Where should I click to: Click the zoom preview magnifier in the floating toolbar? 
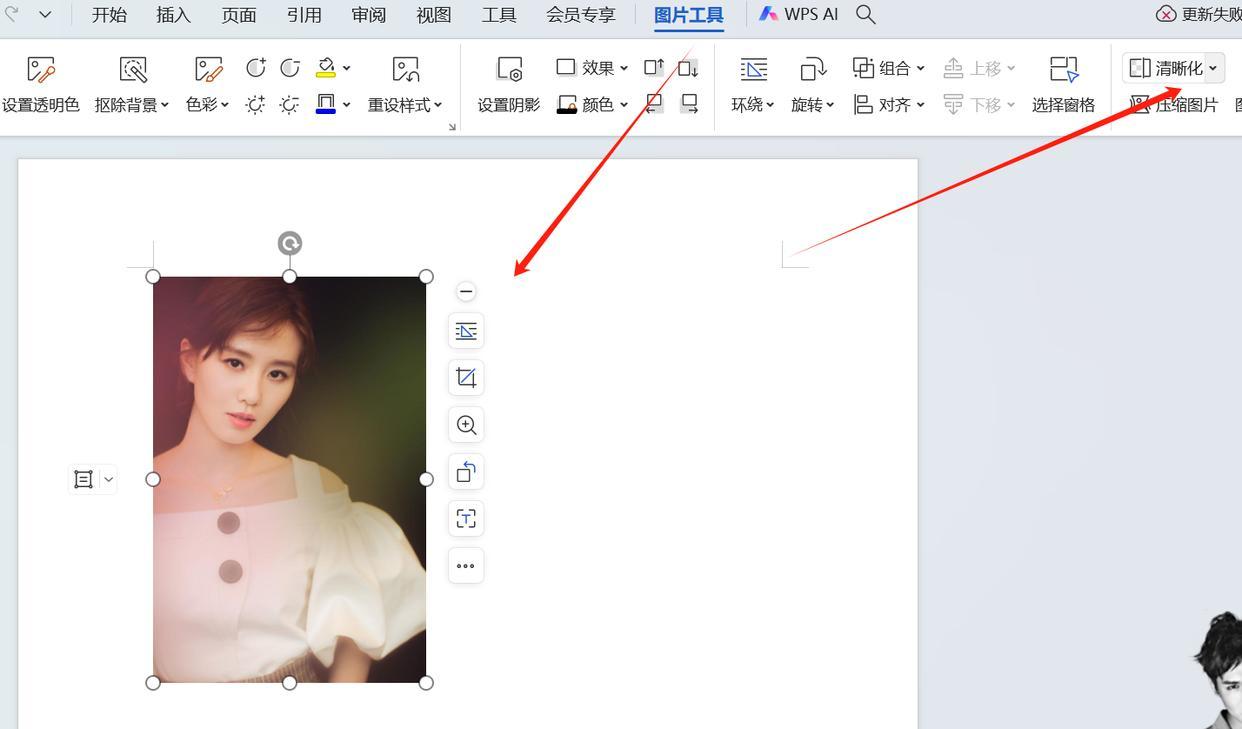(466, 425)
